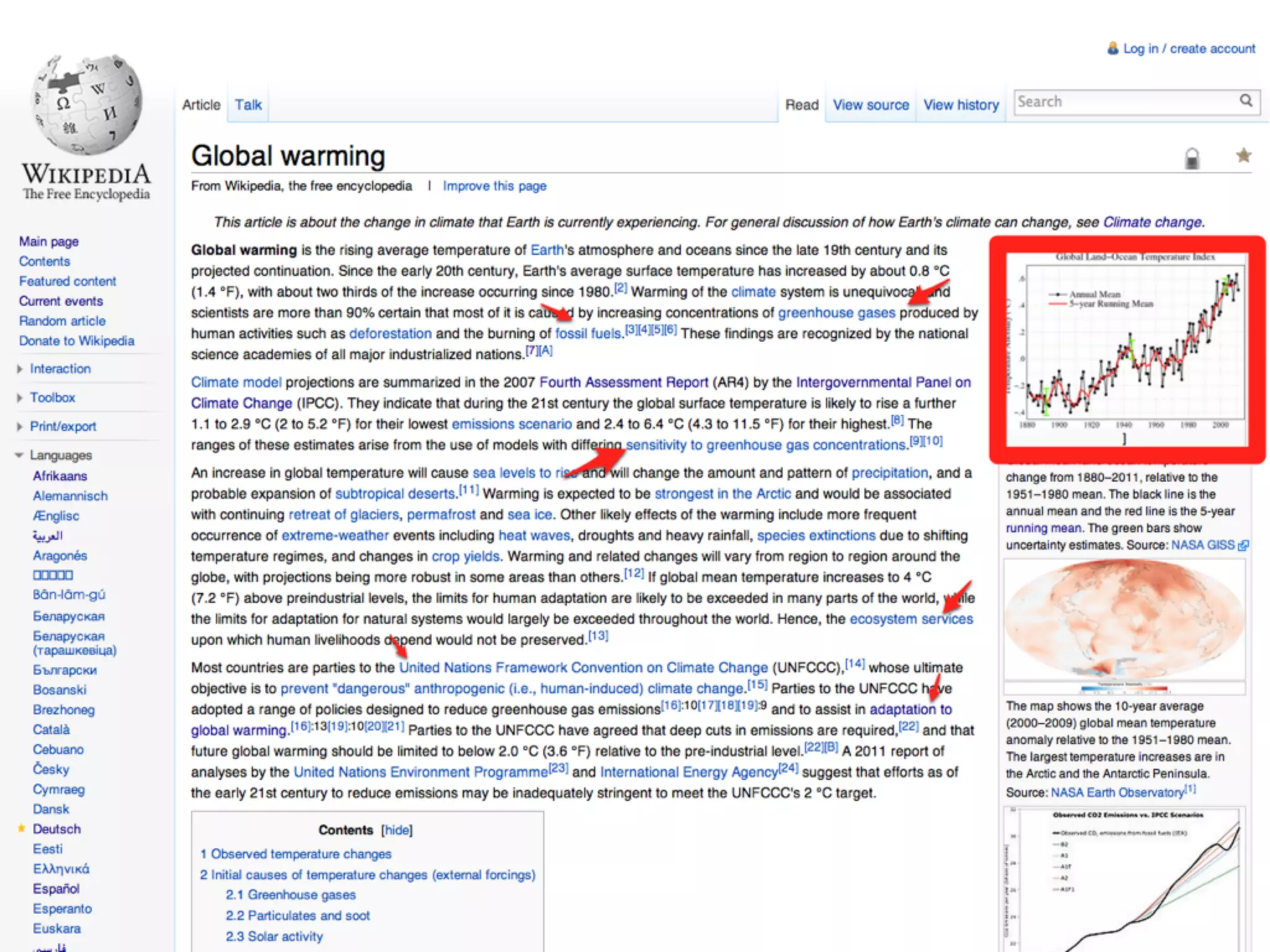Open the Random article link
This screenshot has width=1270, height=952.
point(62,321)
